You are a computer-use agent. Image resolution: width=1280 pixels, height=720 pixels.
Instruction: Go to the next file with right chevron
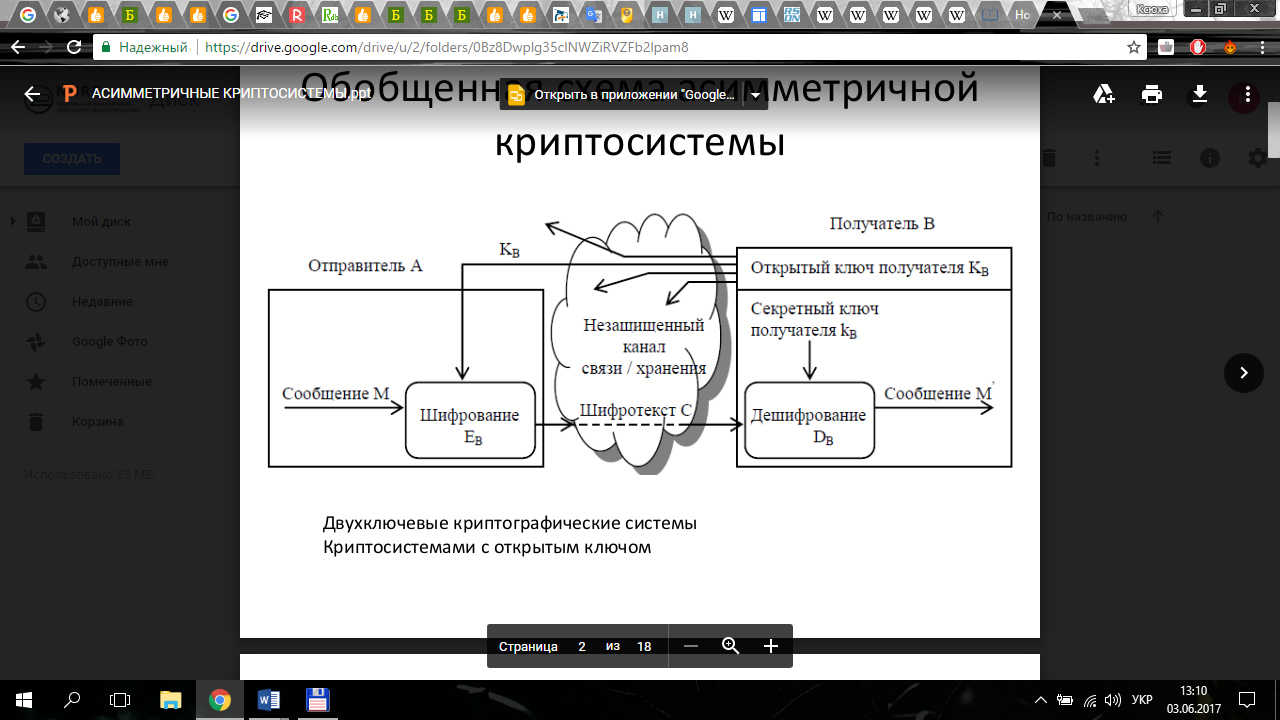pyautogui.click(x=1244, y=373)
